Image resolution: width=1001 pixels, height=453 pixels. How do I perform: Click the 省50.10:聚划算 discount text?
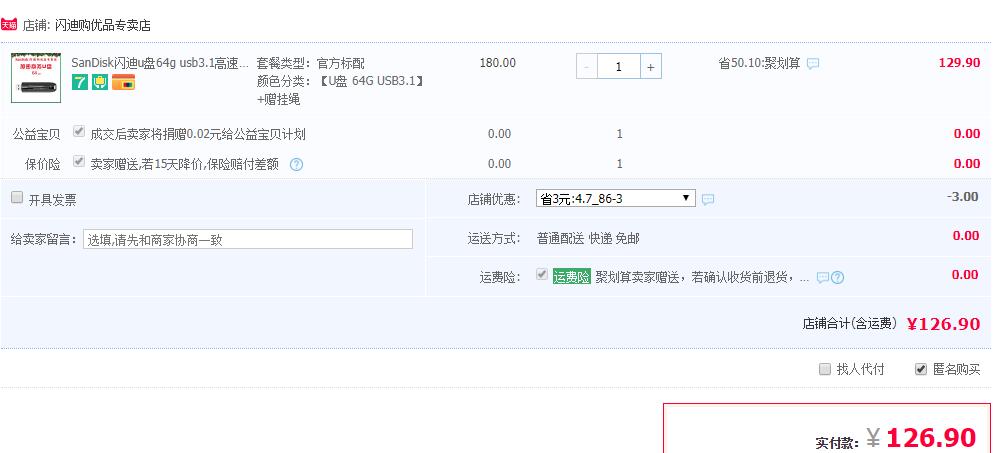point(759,63)
